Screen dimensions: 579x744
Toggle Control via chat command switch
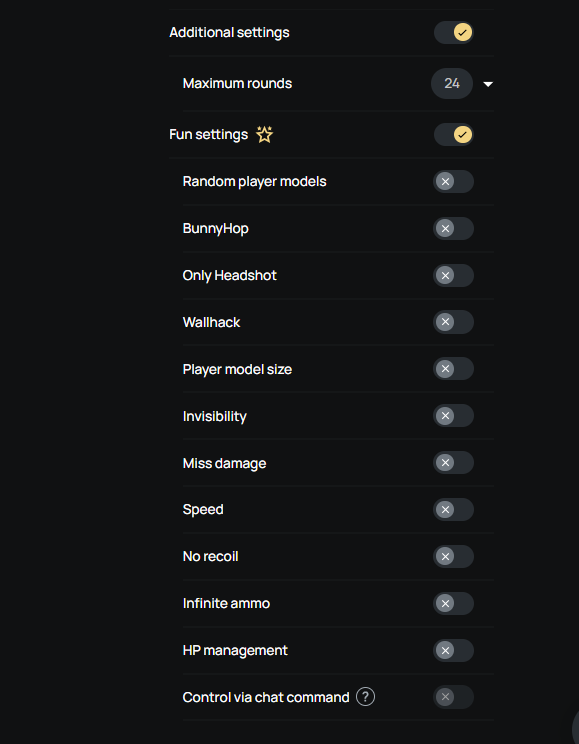coord(453,697)
